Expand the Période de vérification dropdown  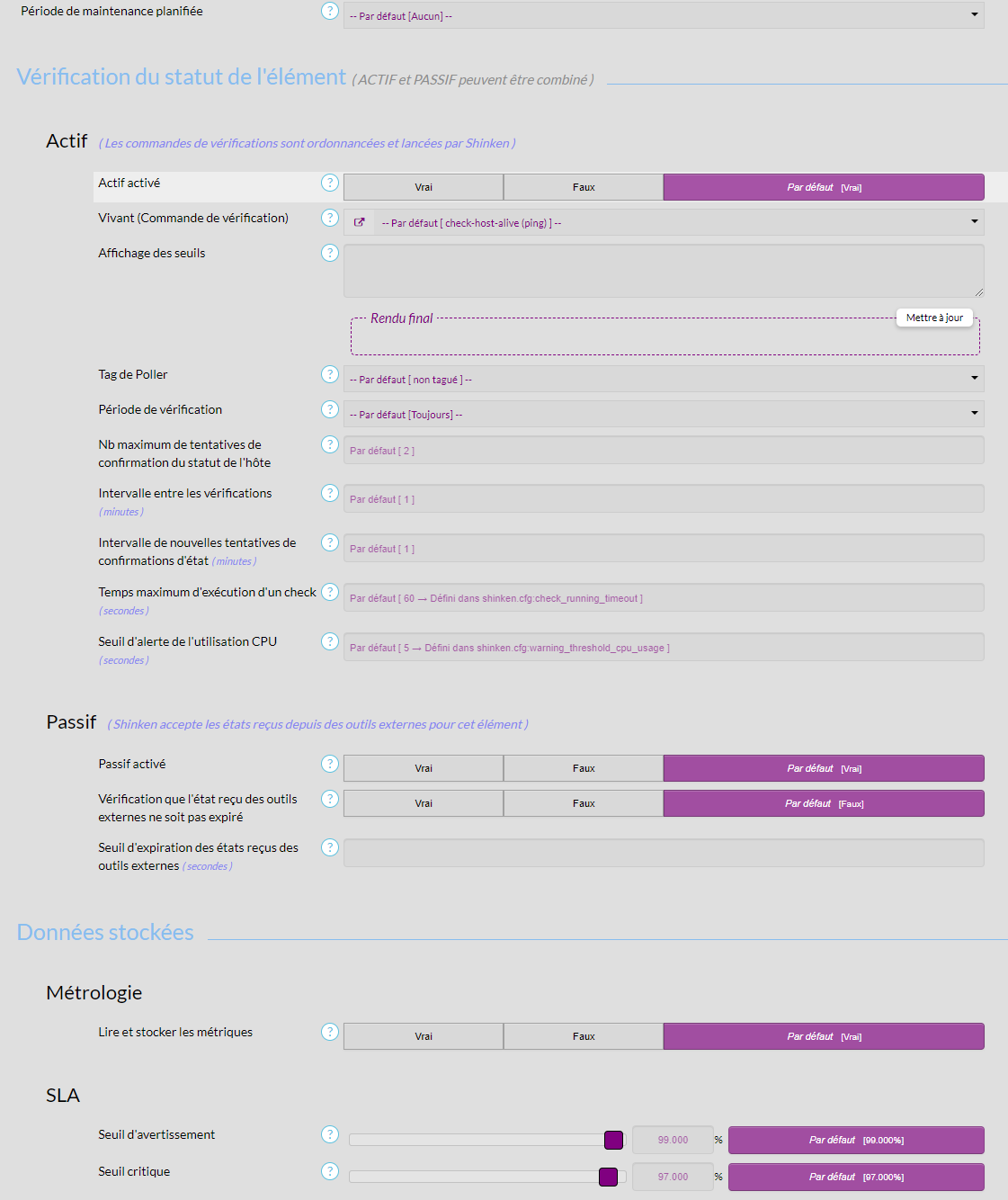tap(664, 414)
